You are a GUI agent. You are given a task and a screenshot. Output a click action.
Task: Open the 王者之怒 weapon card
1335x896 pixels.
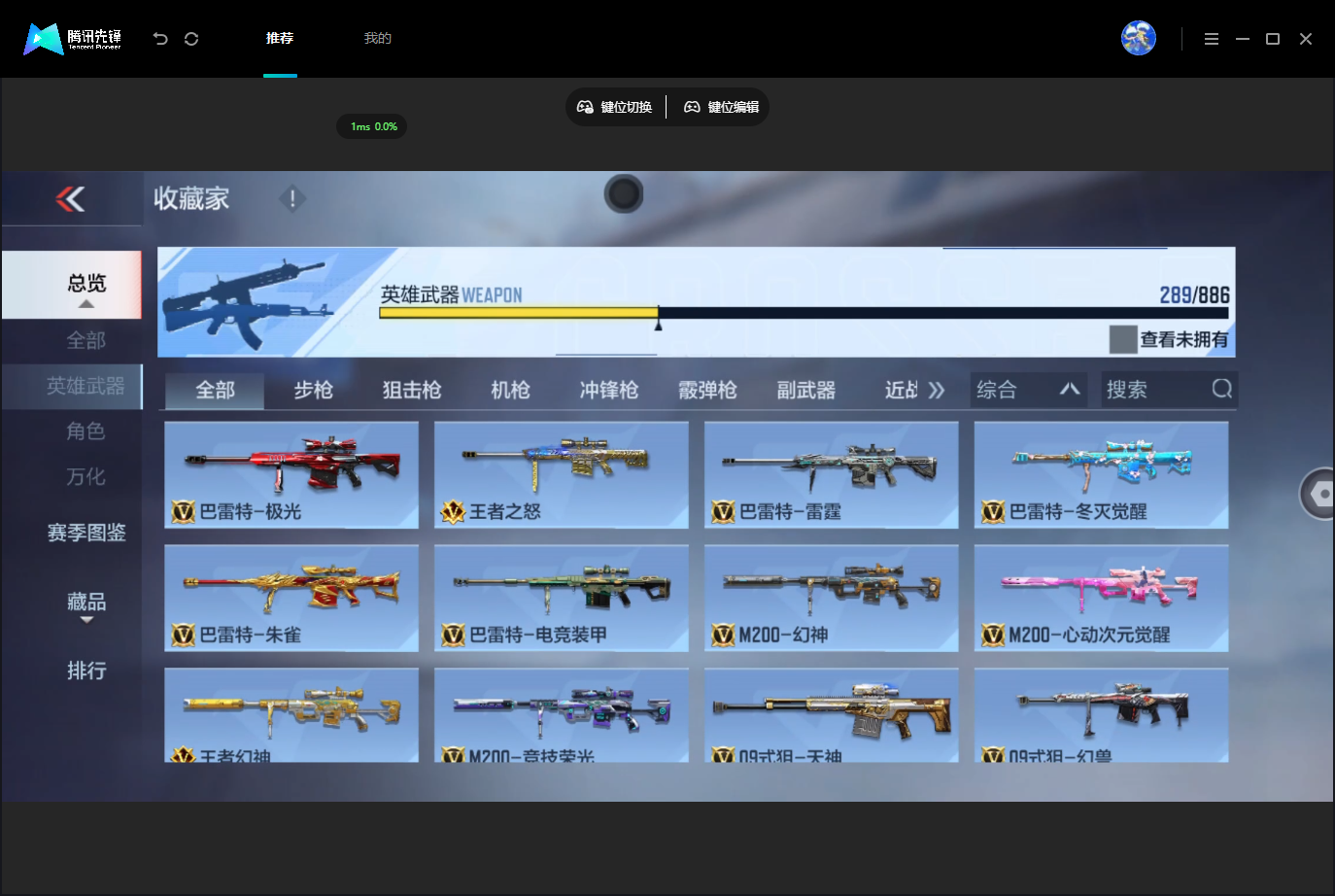(x=562, y=475)
